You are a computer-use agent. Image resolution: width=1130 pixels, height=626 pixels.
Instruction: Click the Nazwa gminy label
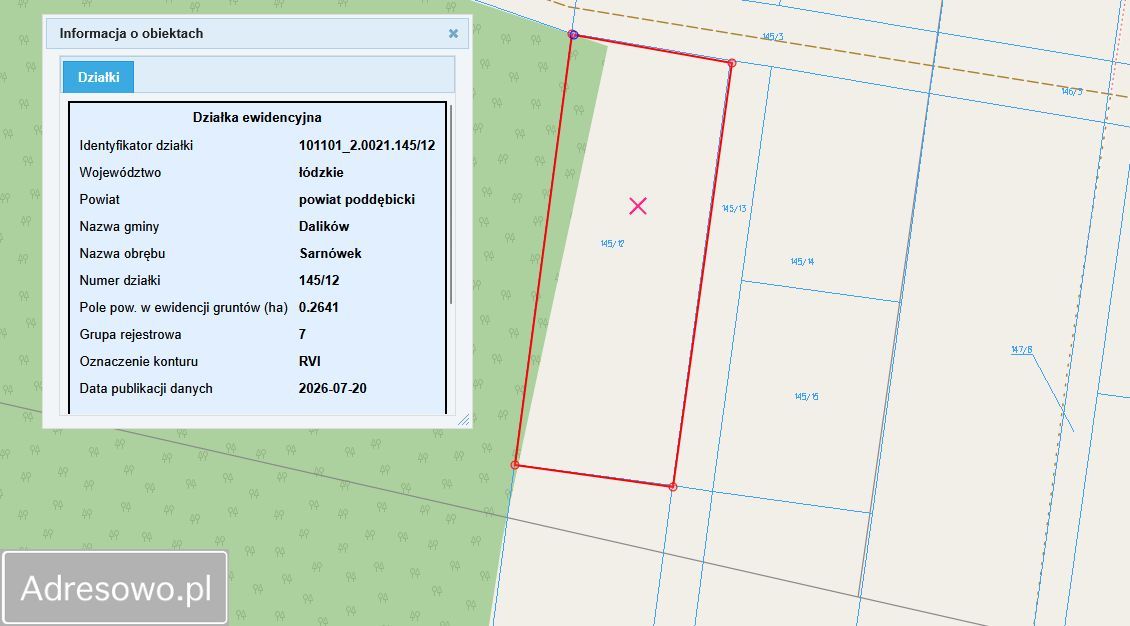[x=119, y=226]
